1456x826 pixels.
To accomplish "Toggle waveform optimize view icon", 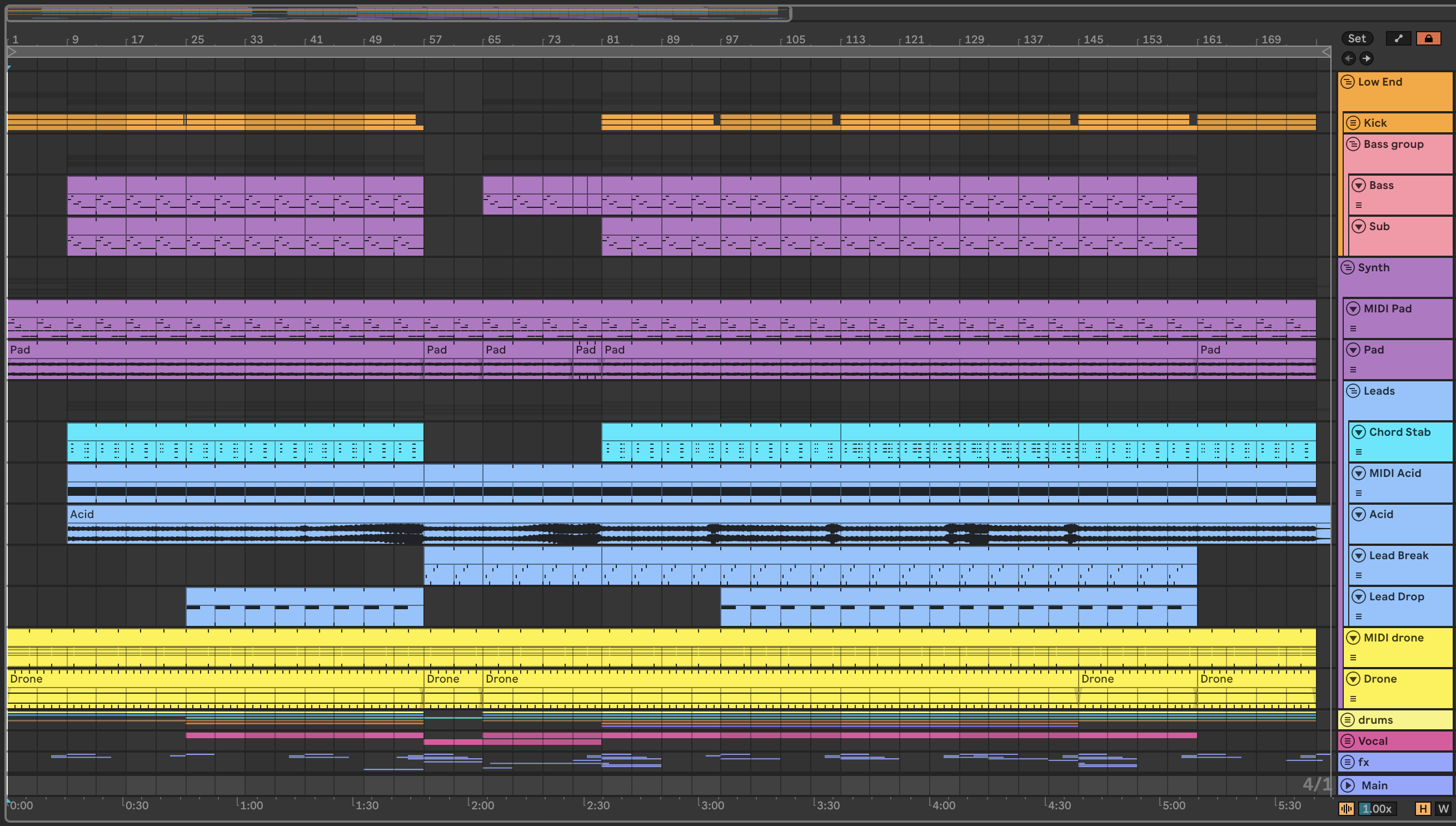I will pyautogui.click(x=1346, y=808).
